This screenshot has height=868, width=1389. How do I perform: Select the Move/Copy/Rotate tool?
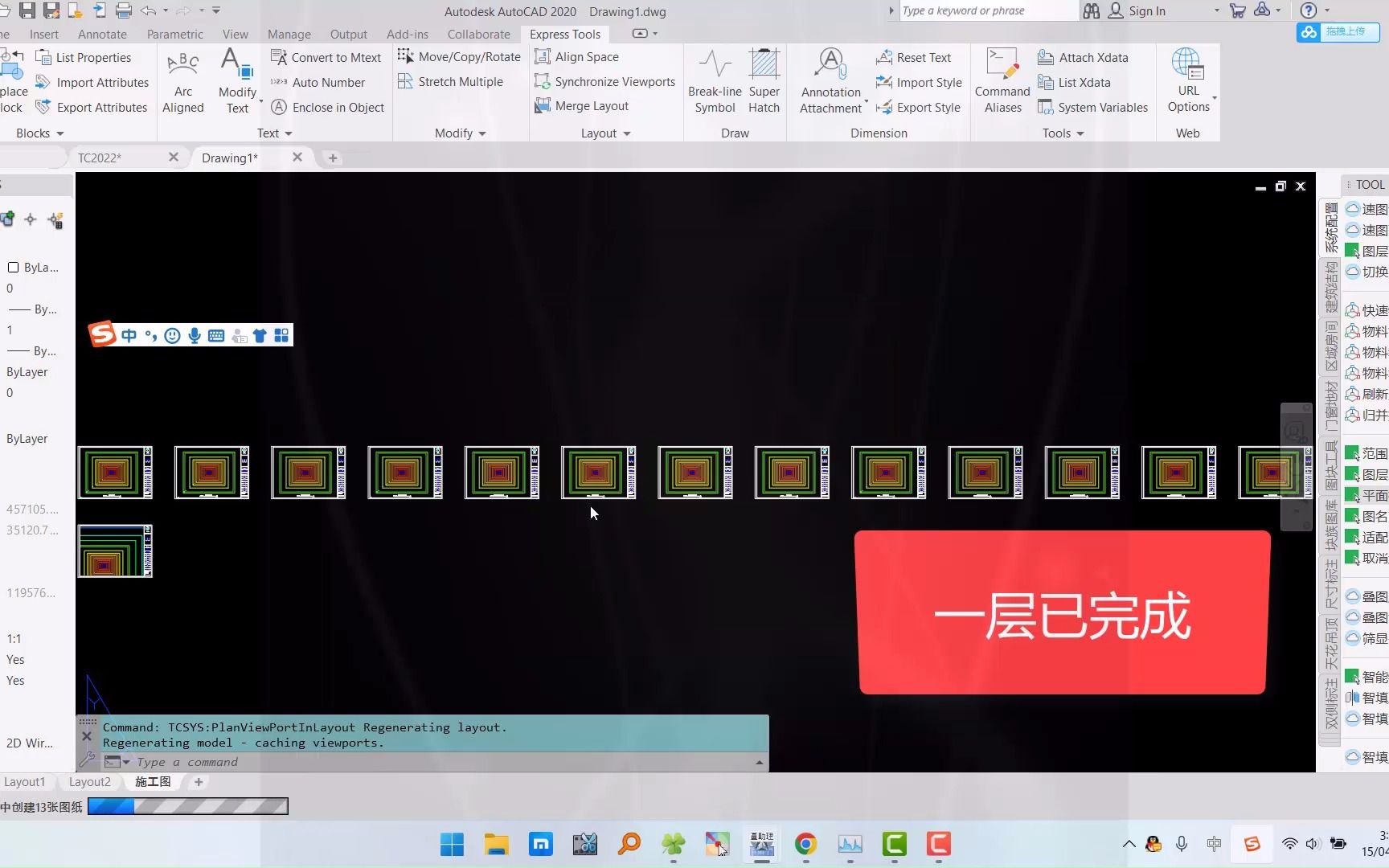pyautogui.click(x=458, y=57)
